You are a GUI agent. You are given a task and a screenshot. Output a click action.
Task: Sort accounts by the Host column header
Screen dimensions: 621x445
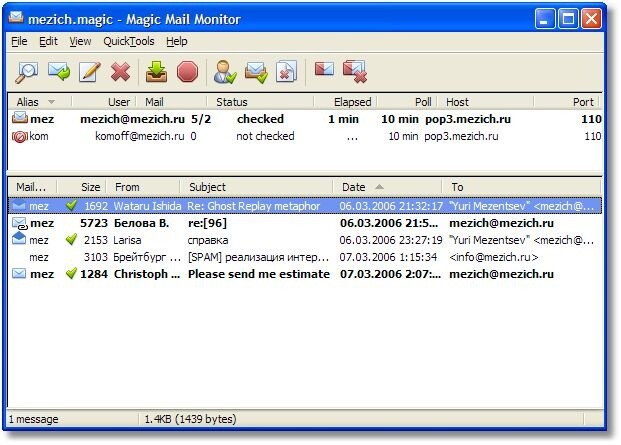[x=457, y=102]
